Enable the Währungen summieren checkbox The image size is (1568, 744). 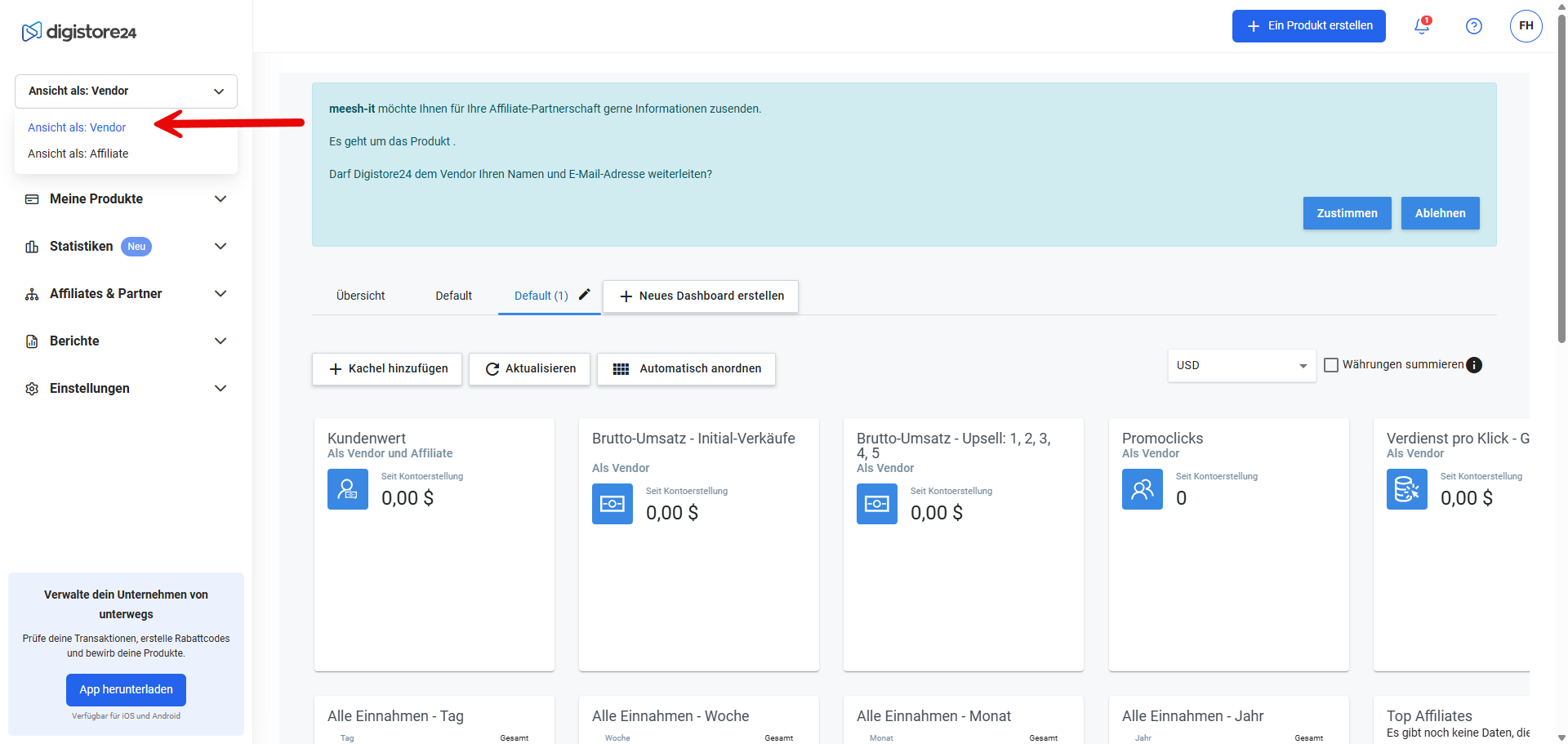[x=1331, y=365]
